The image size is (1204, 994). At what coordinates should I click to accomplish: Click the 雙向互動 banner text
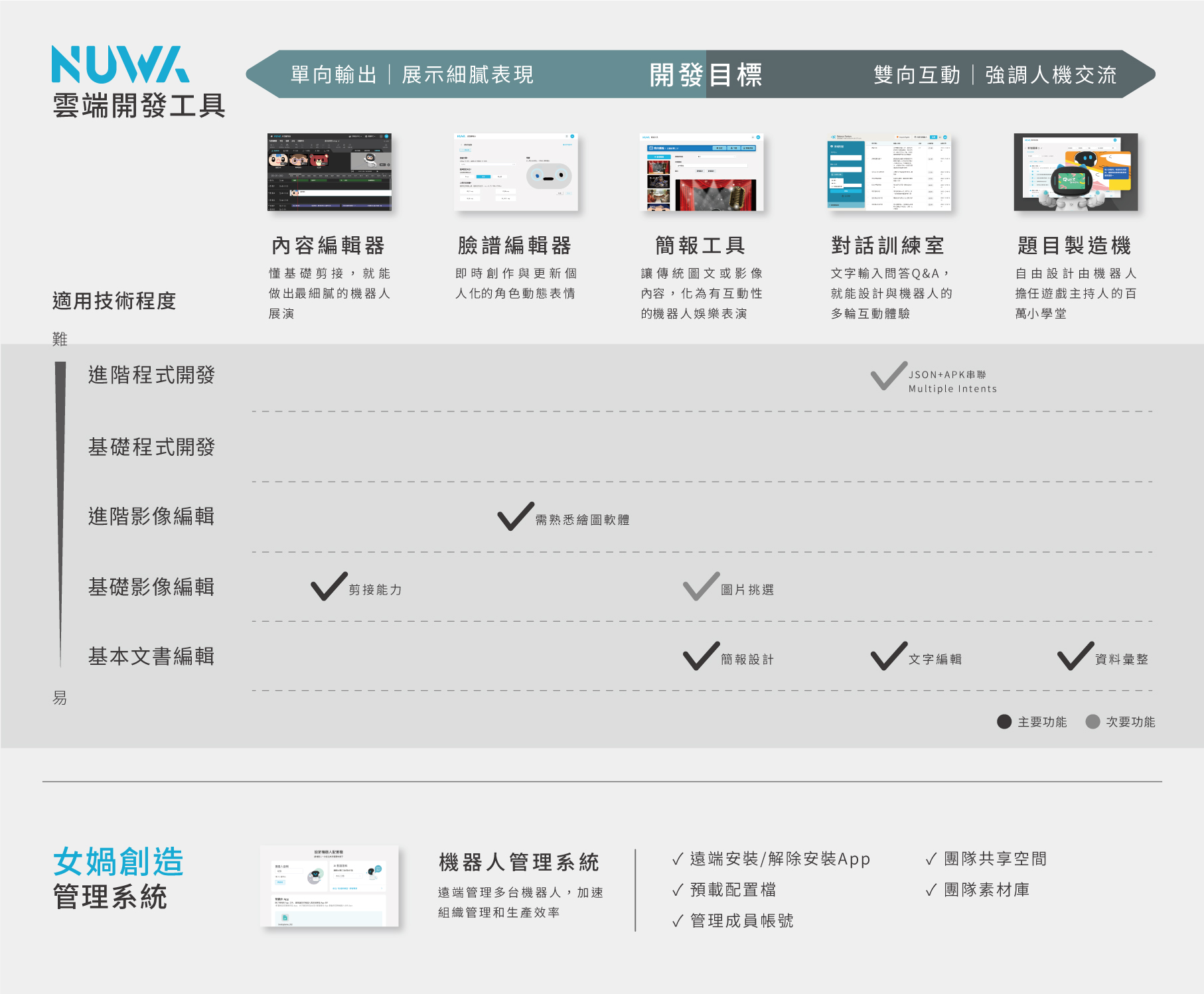click(x=917, y=74)
